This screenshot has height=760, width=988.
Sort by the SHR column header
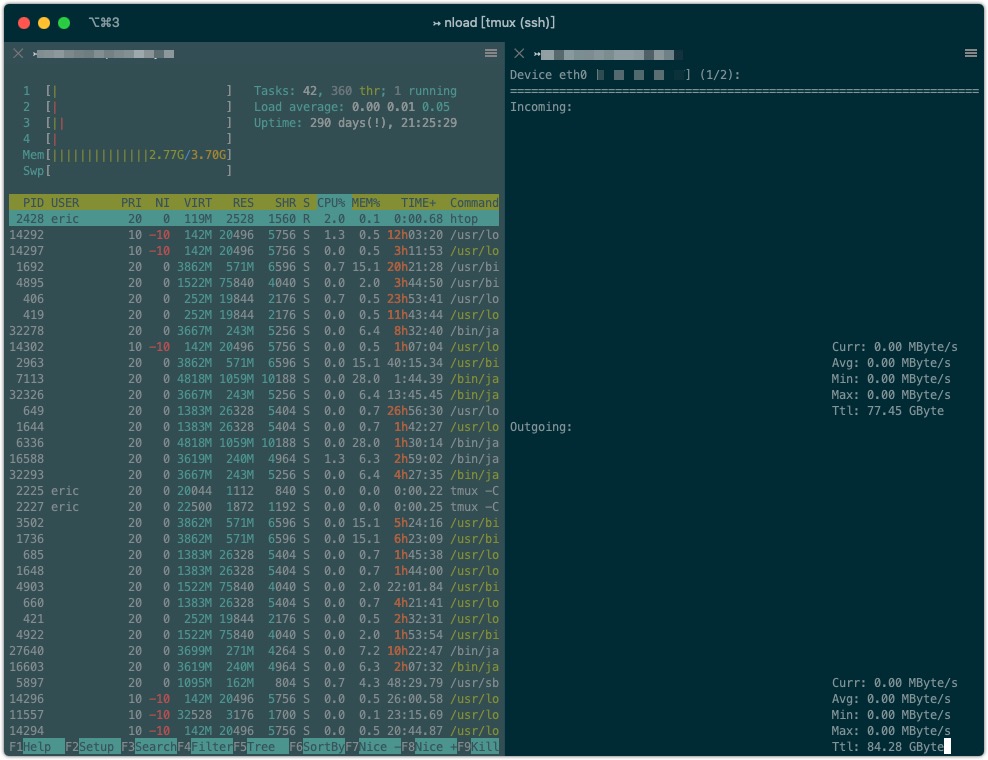click(x=285, y=203)
